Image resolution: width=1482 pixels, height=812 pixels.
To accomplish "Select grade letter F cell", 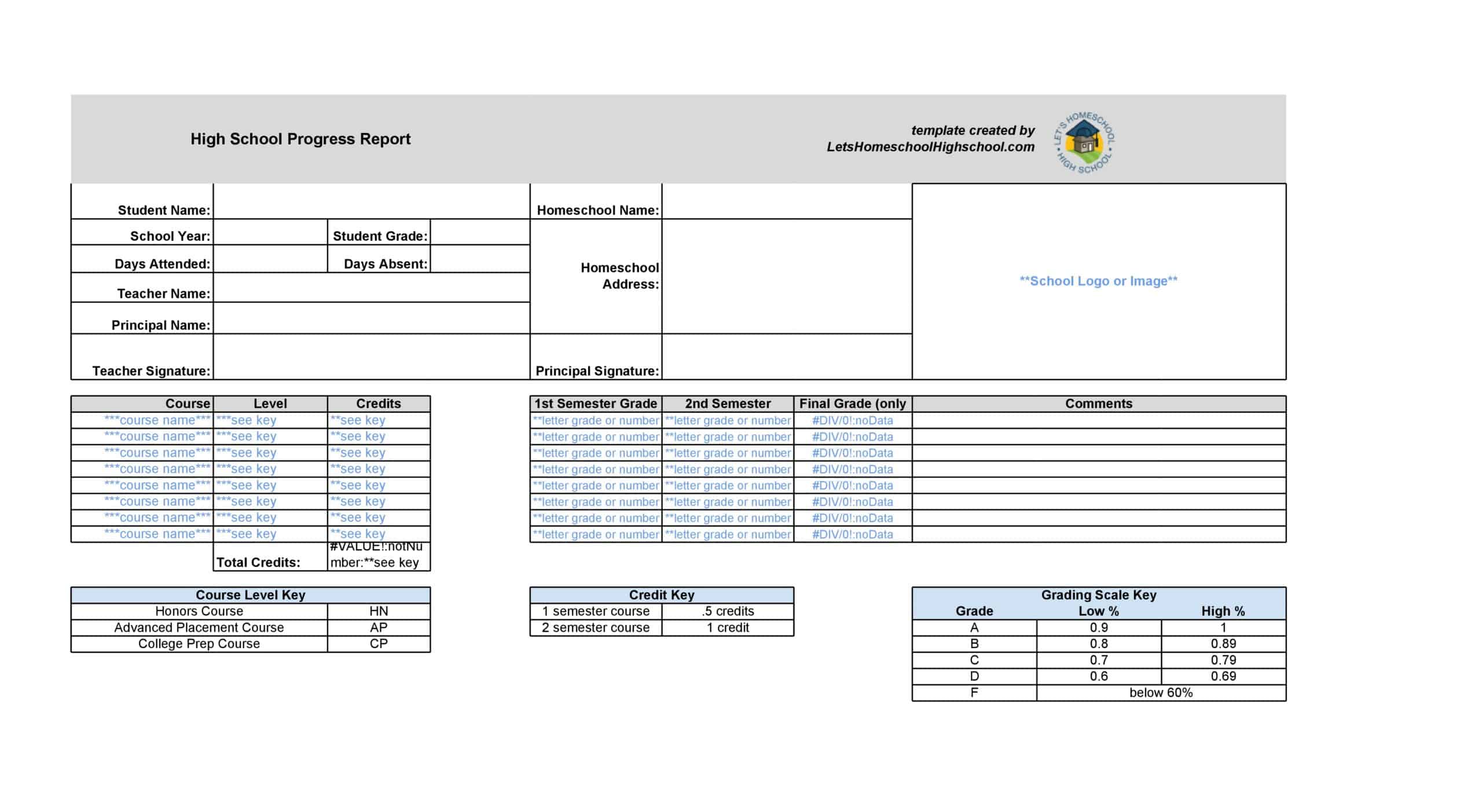I will click(x=974, y=693).
